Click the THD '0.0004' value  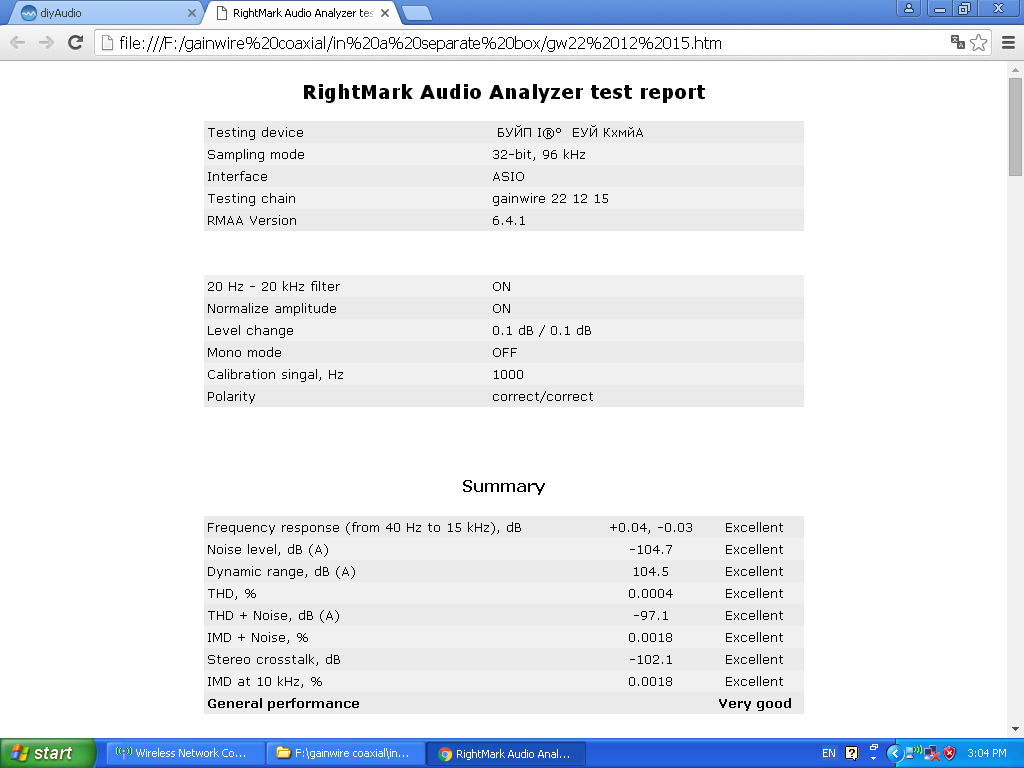650,594
